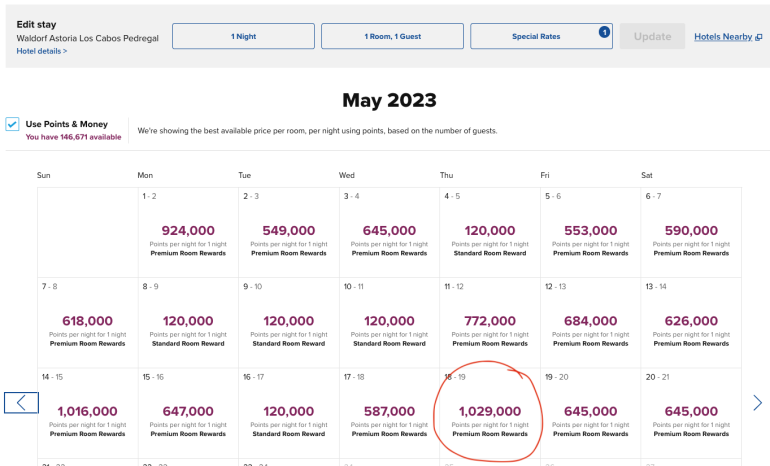Expand the 1 Room, 1 Guest selector

pos(392,36)
